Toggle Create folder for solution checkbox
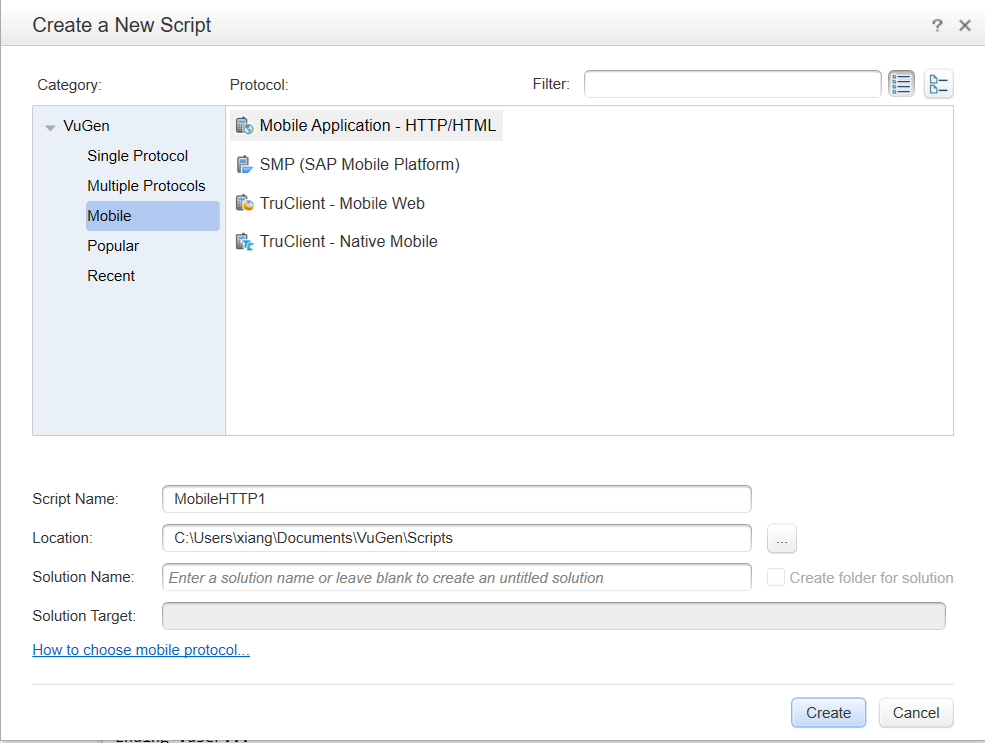This screenshot has width=985, height=743. click(776, 577)
